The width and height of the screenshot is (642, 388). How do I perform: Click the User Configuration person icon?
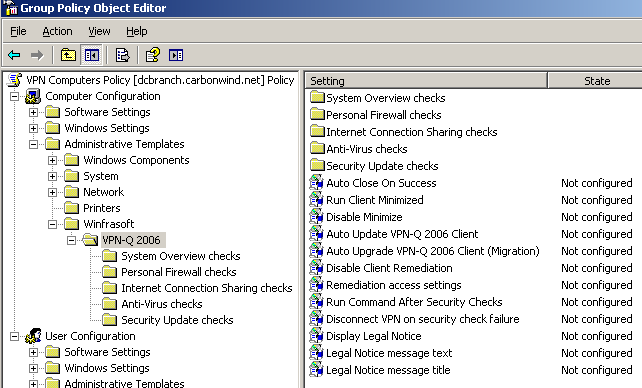tap(33, 336)
